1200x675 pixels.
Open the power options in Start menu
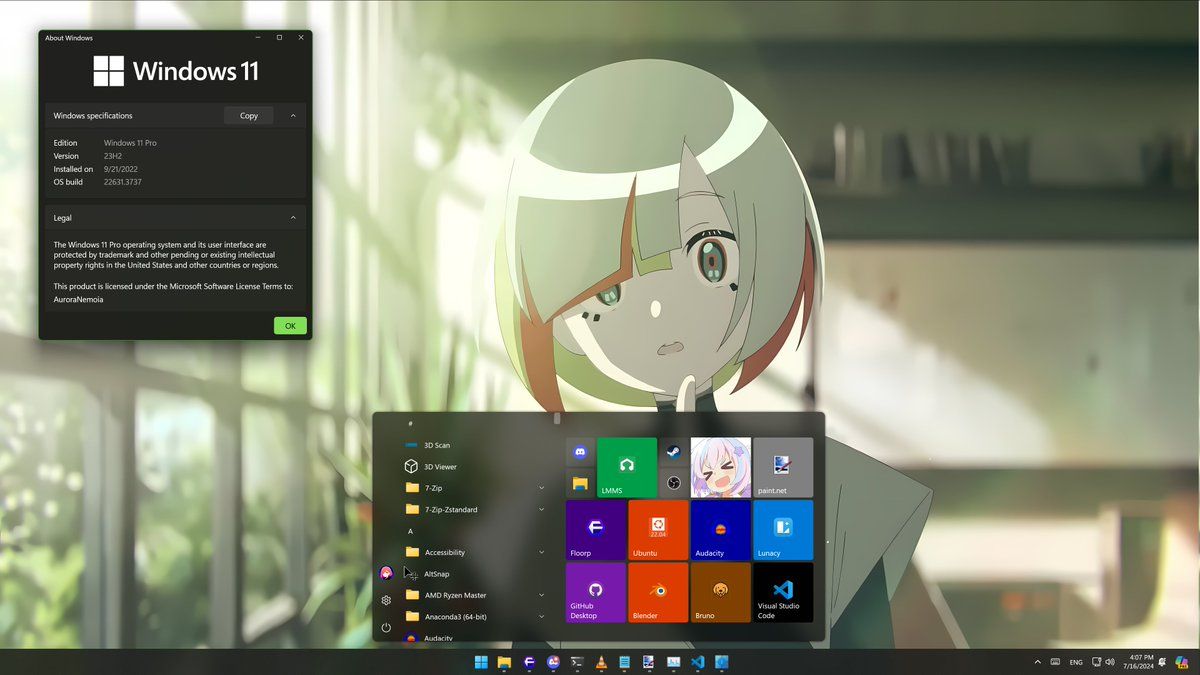(386, 627)
